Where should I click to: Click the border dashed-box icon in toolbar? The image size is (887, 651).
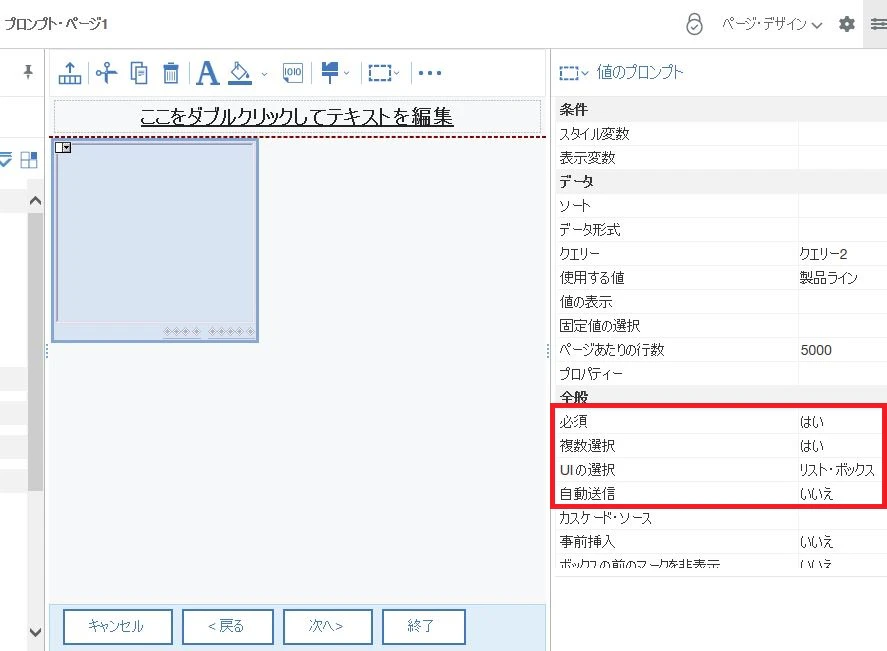coord(380,73)
